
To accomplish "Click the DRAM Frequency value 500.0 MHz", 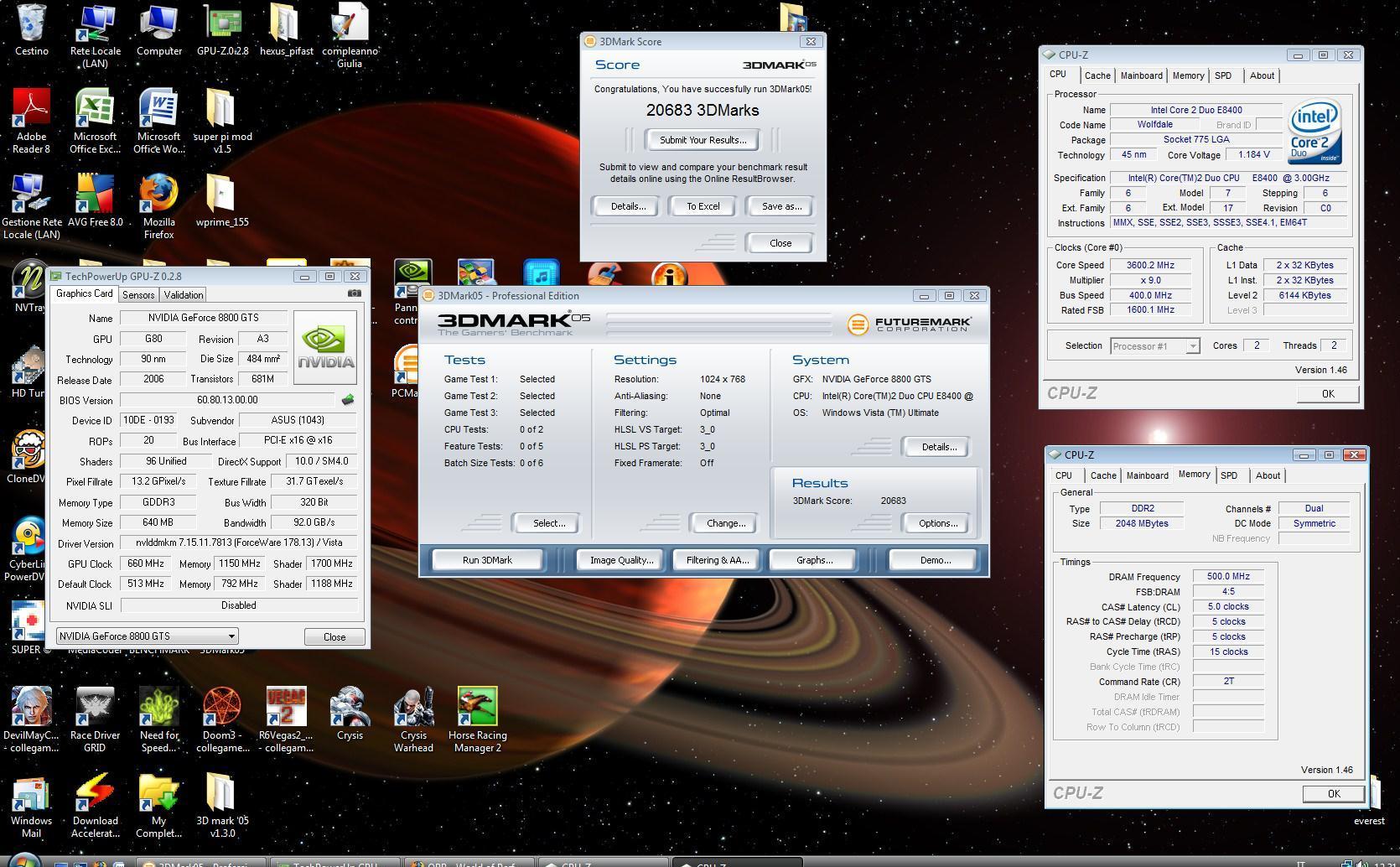I will pos(1228,577).
